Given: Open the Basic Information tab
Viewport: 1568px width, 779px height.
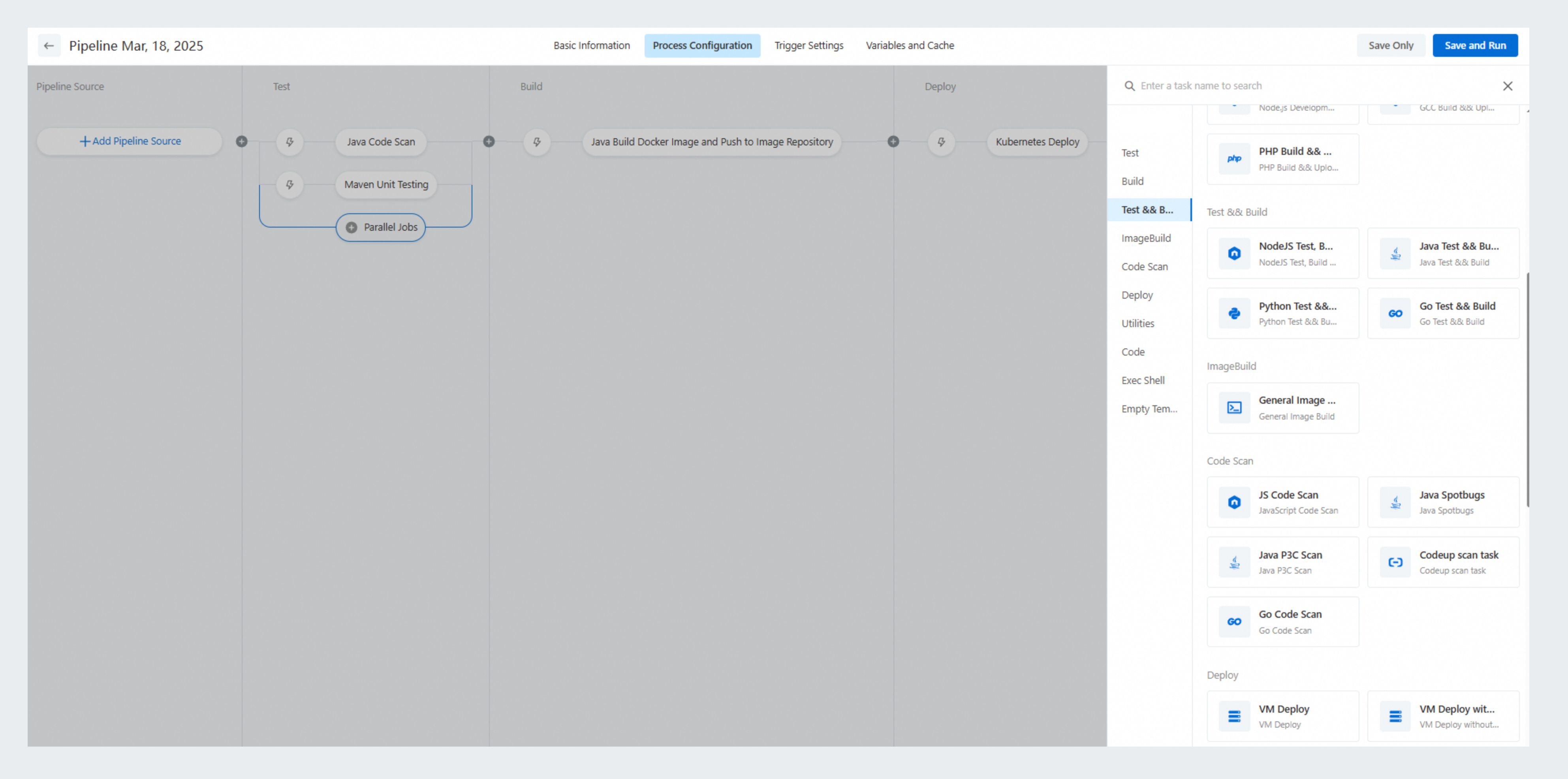Looking at the screenshot, I should (591, 46).
